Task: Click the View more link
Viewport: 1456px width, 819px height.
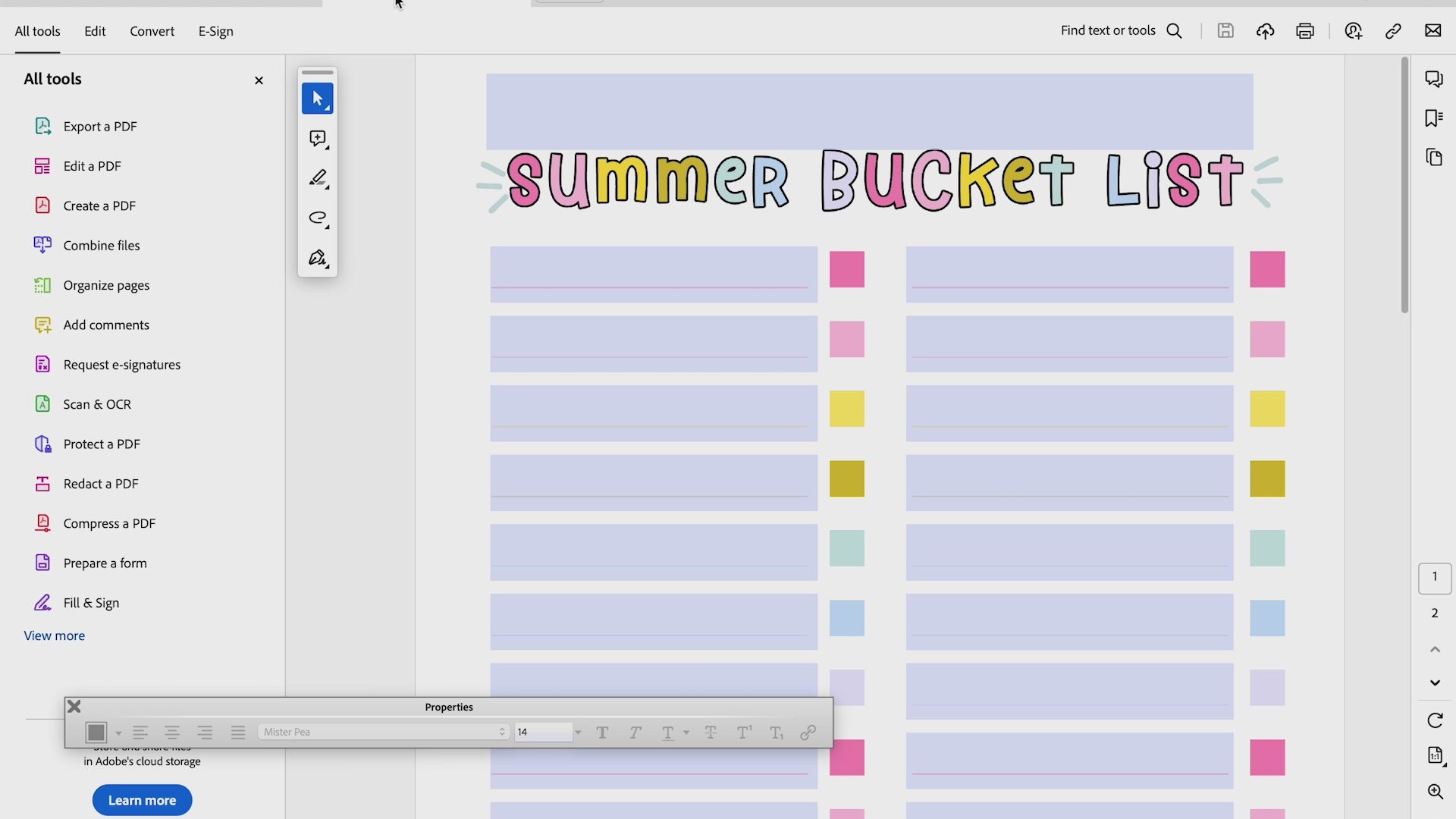Action: 54,635
